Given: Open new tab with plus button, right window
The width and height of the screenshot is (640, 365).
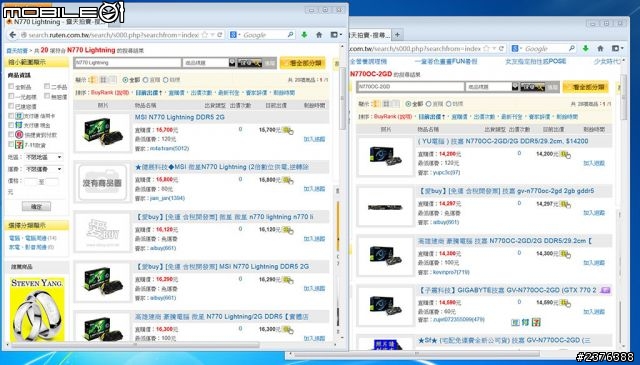Looking at the screenshot, I should 398,35.
